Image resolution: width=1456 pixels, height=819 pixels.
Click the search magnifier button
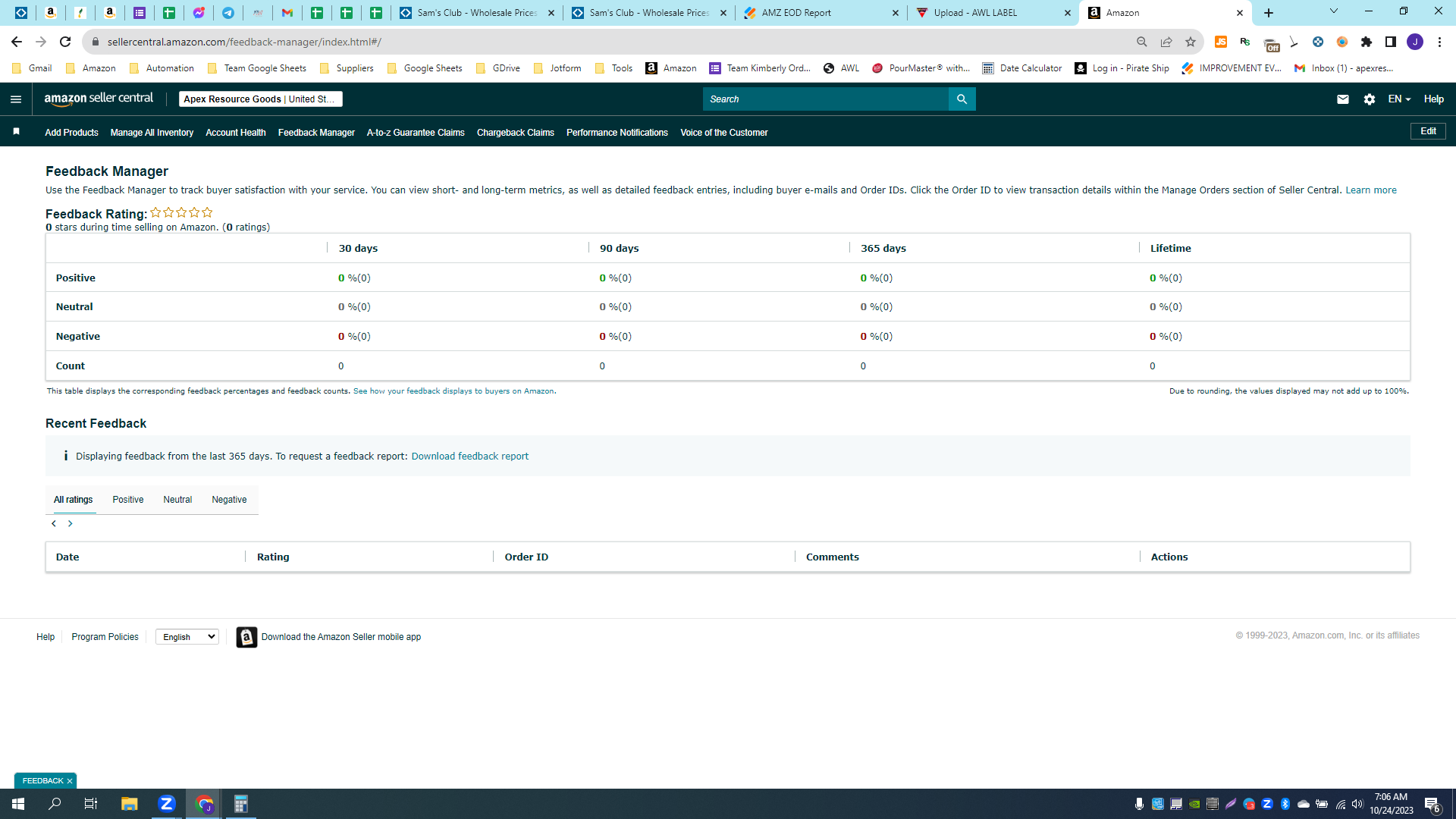[962, 99]
